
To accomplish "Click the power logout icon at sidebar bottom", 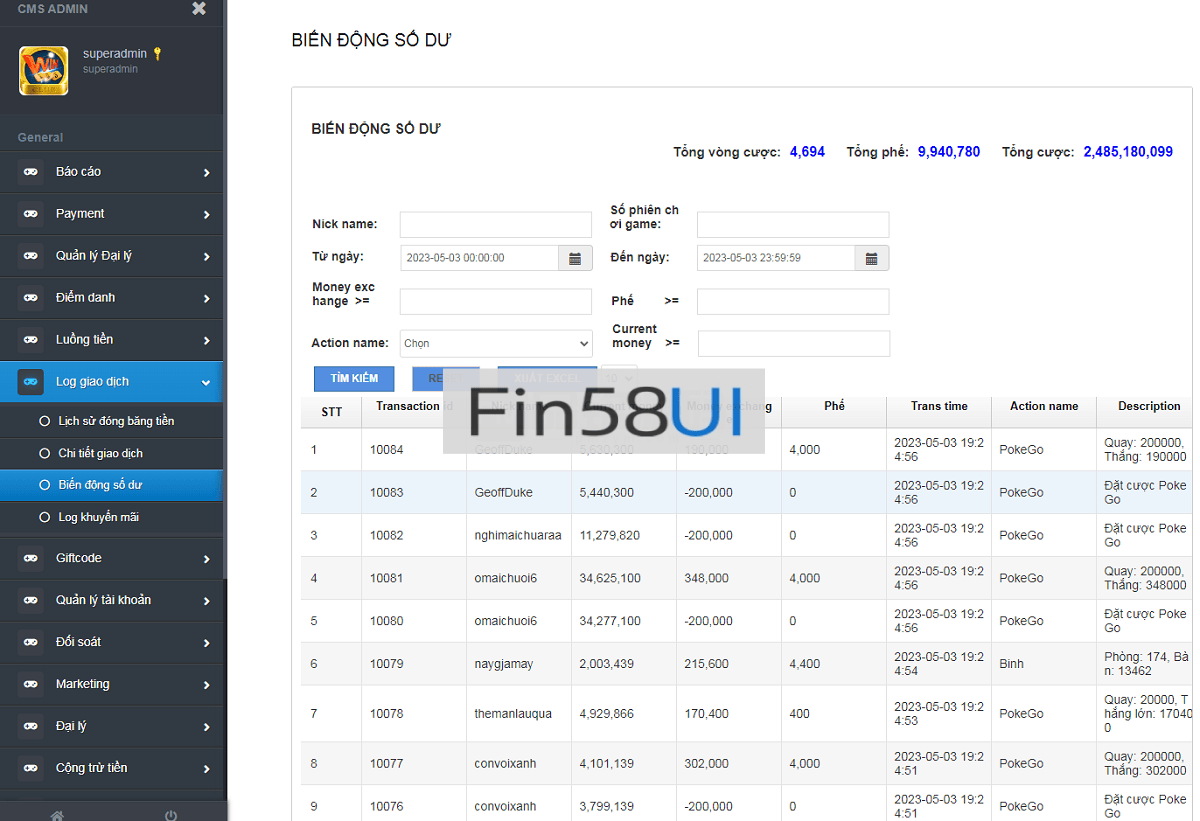I will [171, 814].
